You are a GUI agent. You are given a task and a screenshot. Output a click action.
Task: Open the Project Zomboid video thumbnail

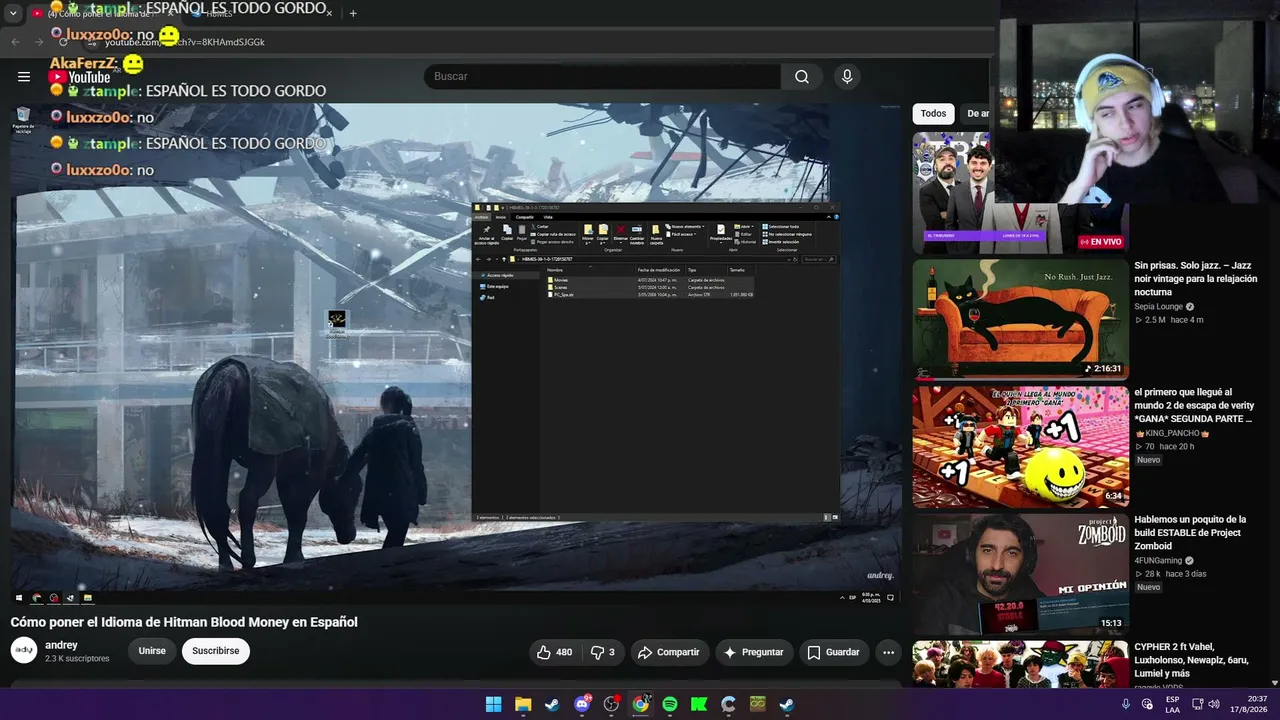(1020, 573)
